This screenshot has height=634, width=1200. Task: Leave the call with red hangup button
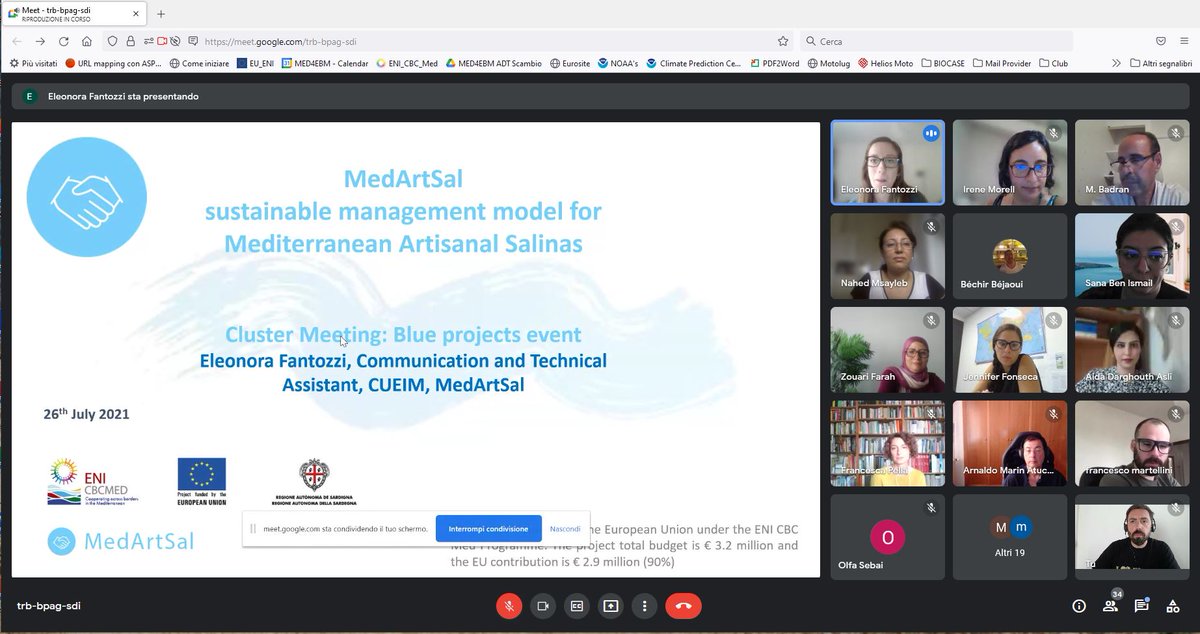(684, 606)
